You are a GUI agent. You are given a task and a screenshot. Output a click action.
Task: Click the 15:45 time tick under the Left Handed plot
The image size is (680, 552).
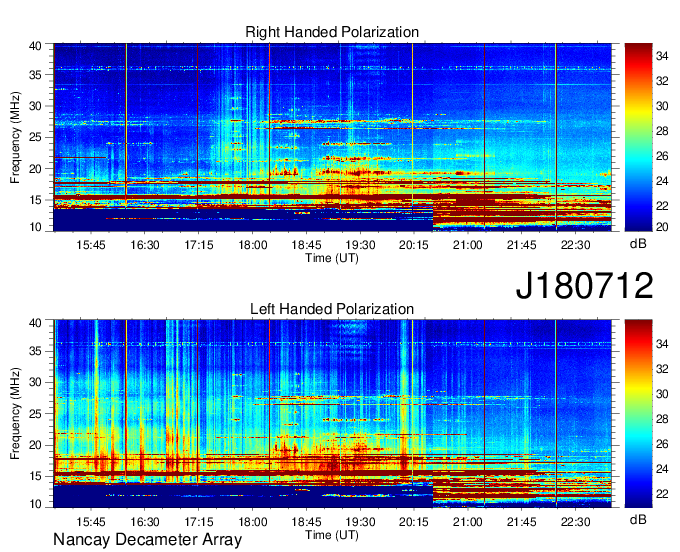pos(91,521)
